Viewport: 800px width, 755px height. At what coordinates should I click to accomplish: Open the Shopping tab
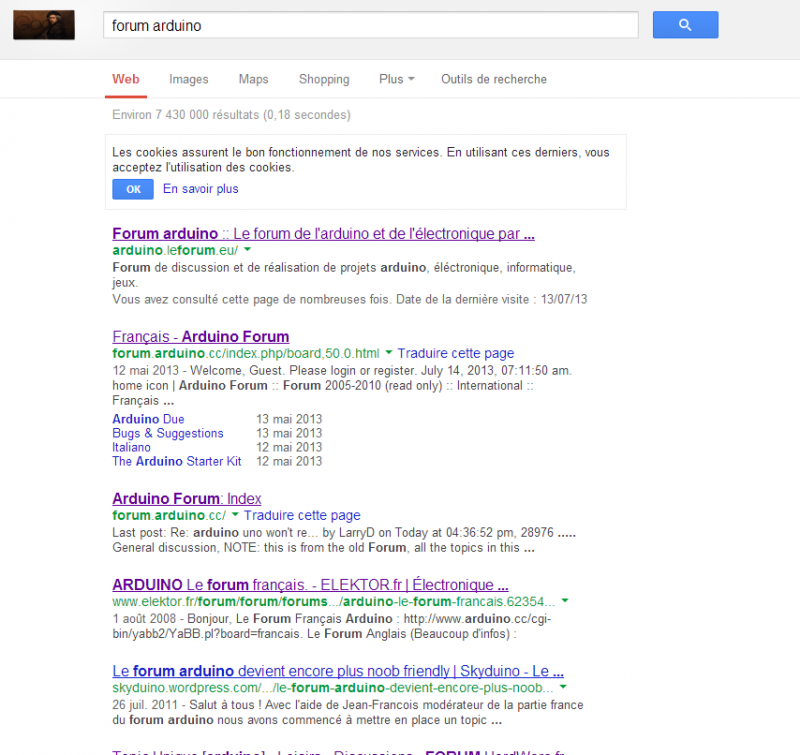324,79
